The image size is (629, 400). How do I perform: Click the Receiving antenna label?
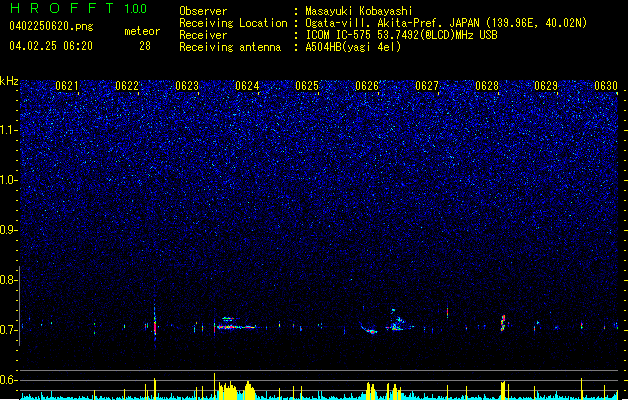(x=230, y=47)
